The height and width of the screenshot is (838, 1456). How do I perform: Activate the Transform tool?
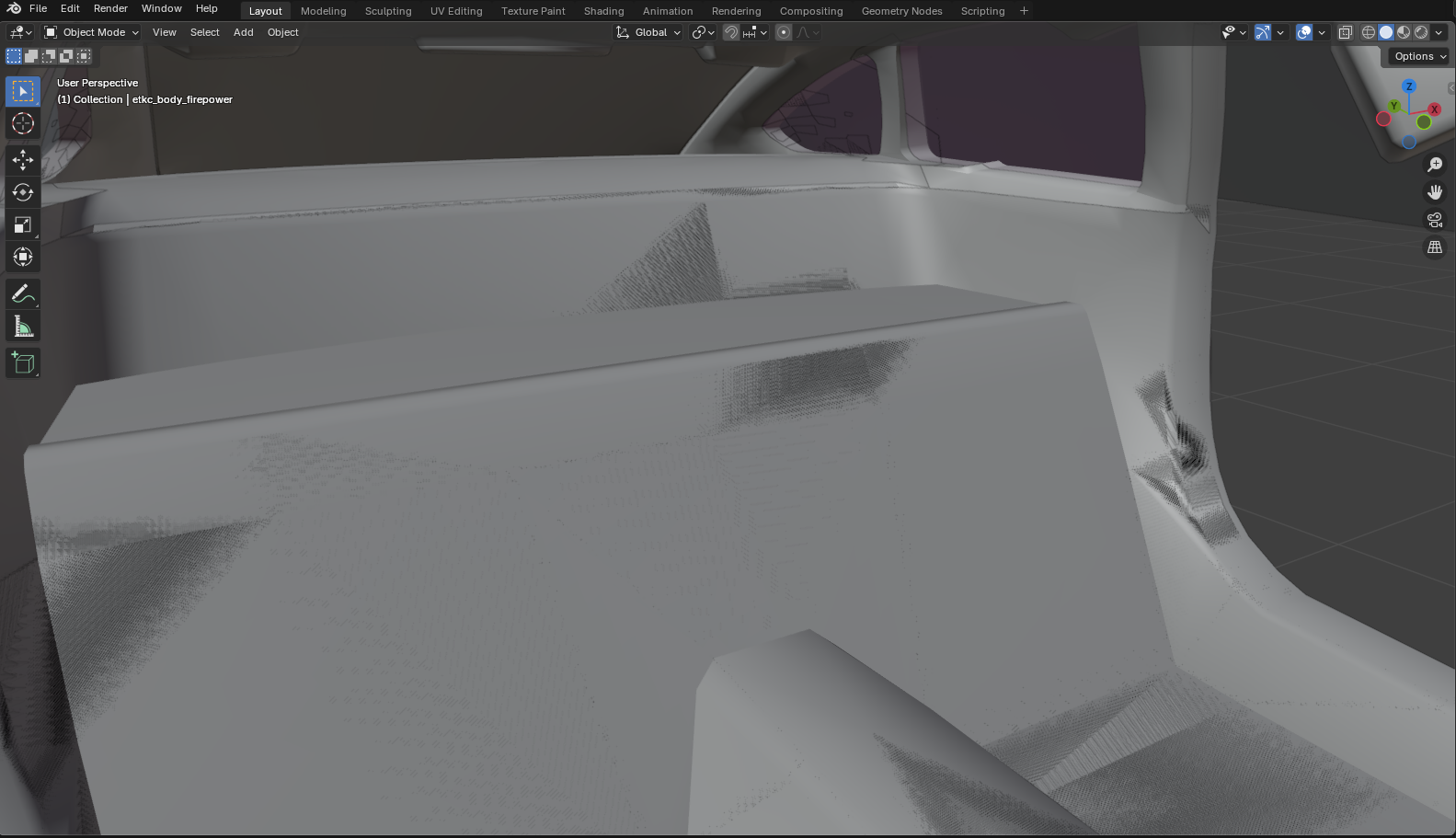click(x=23, y=257)
